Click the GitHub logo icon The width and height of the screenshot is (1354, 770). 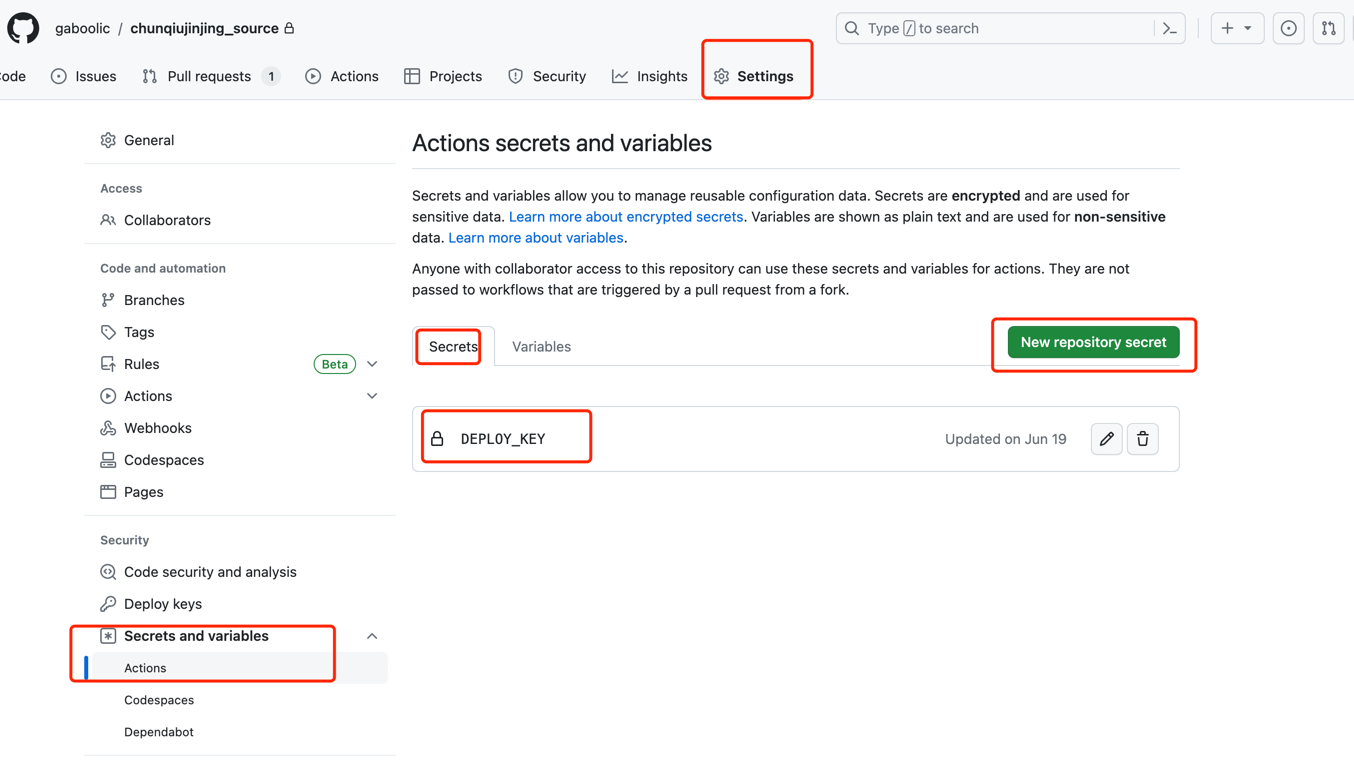coord(23,28)
